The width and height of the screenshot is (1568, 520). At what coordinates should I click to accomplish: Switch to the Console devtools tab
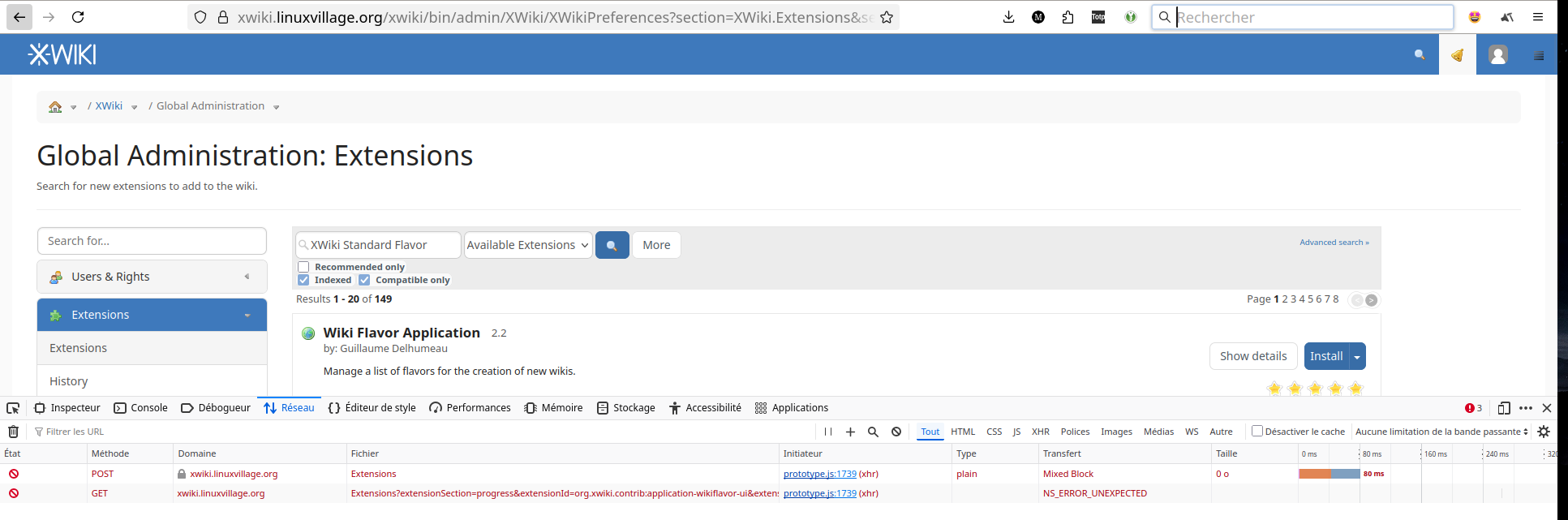pyautogui.click(x=141, y=408)
